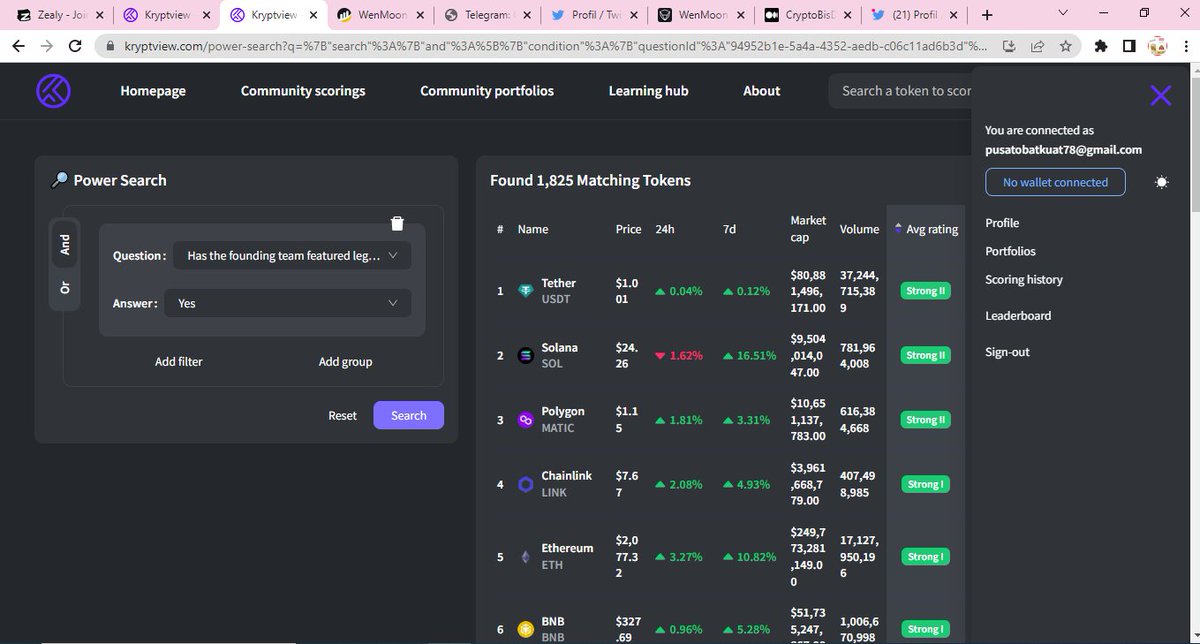
Task: Bookmark this page with star icon
Action: coord(1066,46)
